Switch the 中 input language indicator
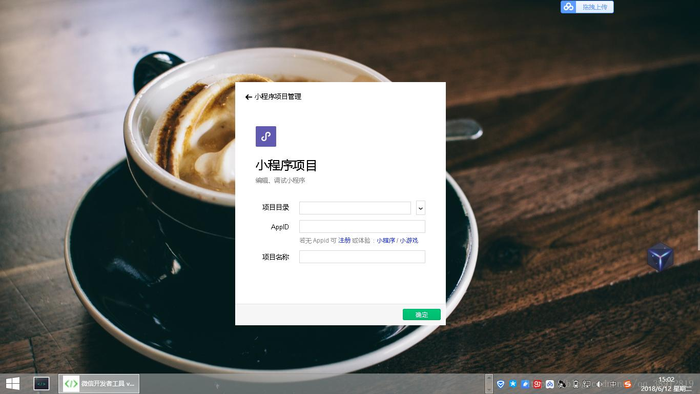The width and height of the screenshot is (700, 394). [614, 384]
